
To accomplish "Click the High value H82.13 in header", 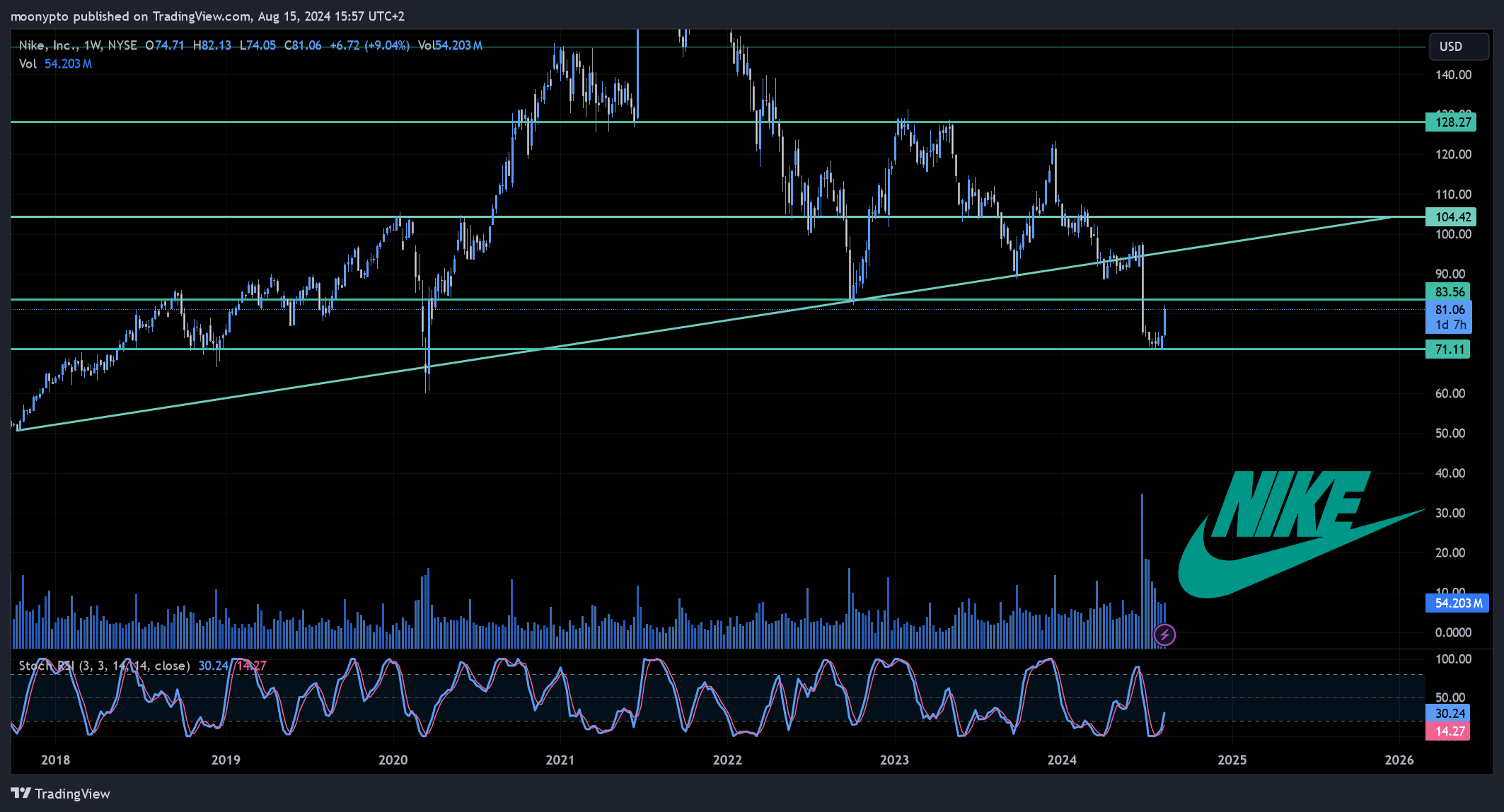I will coord(212,45).
